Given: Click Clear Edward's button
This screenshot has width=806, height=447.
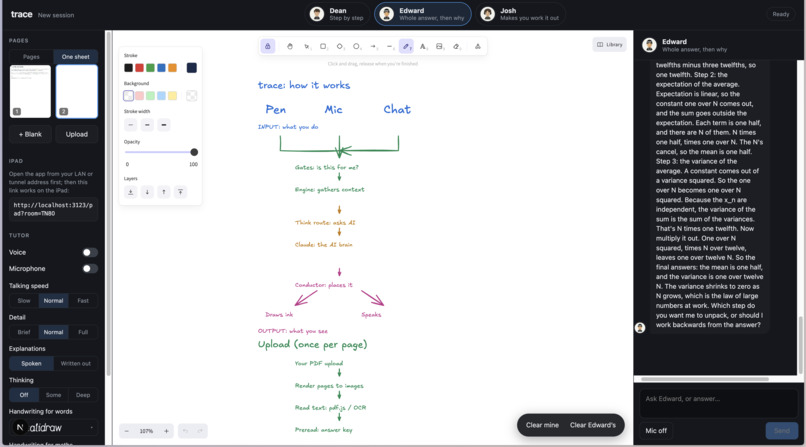Looking at the screenshot, I should click(593, 425).
